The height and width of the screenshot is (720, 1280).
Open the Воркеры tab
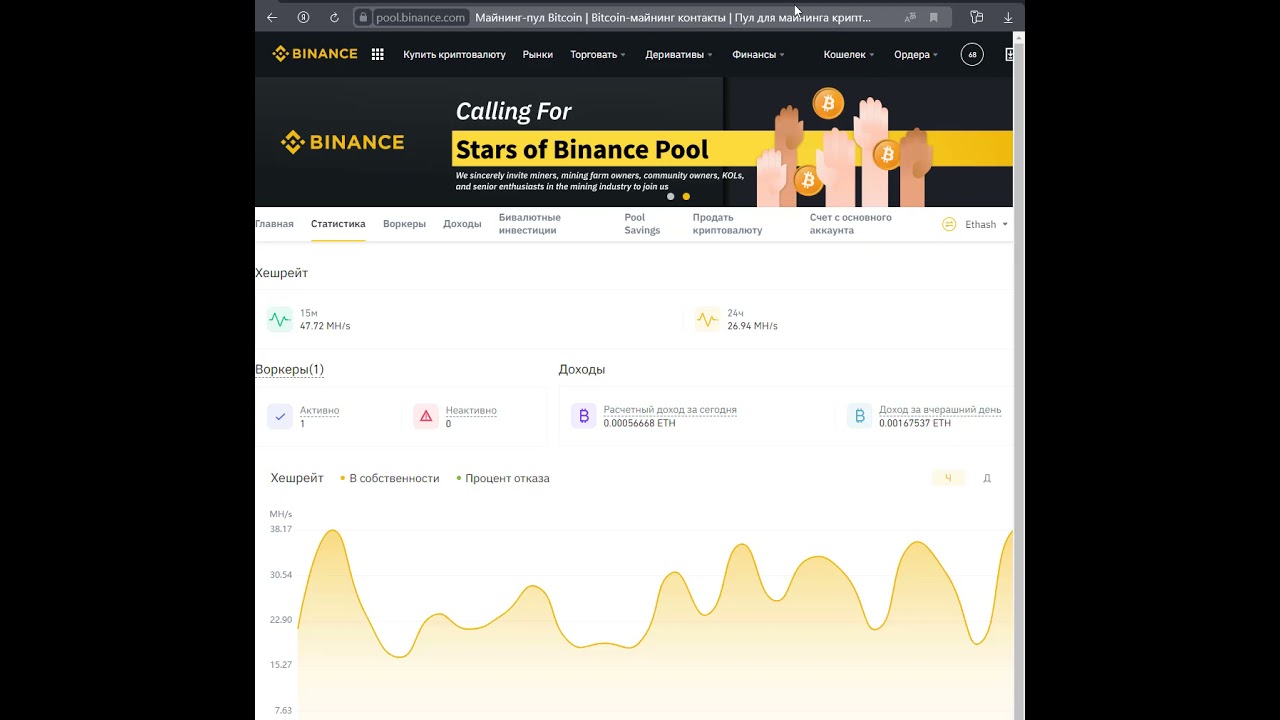[404, 224]
